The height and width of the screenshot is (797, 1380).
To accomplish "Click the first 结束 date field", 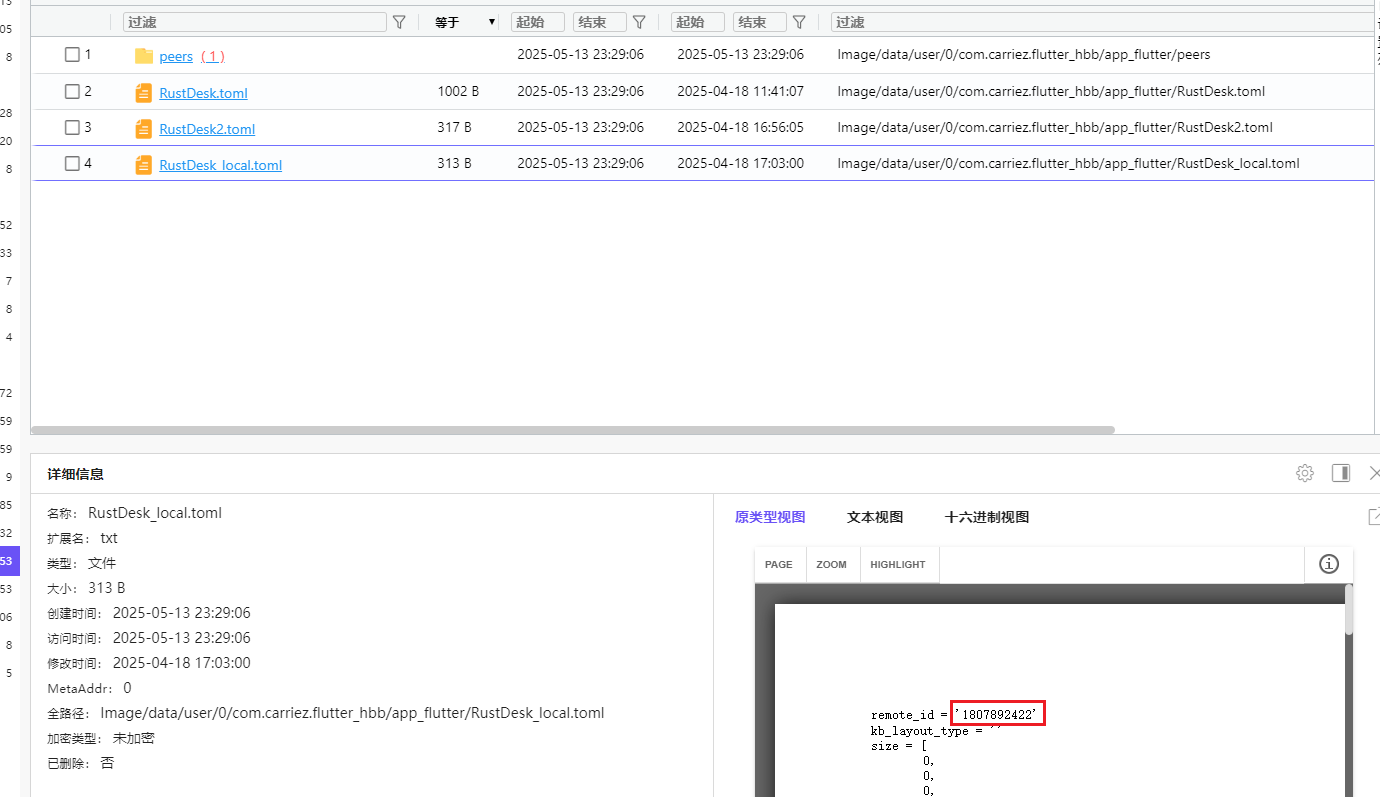I will [600, 22].
